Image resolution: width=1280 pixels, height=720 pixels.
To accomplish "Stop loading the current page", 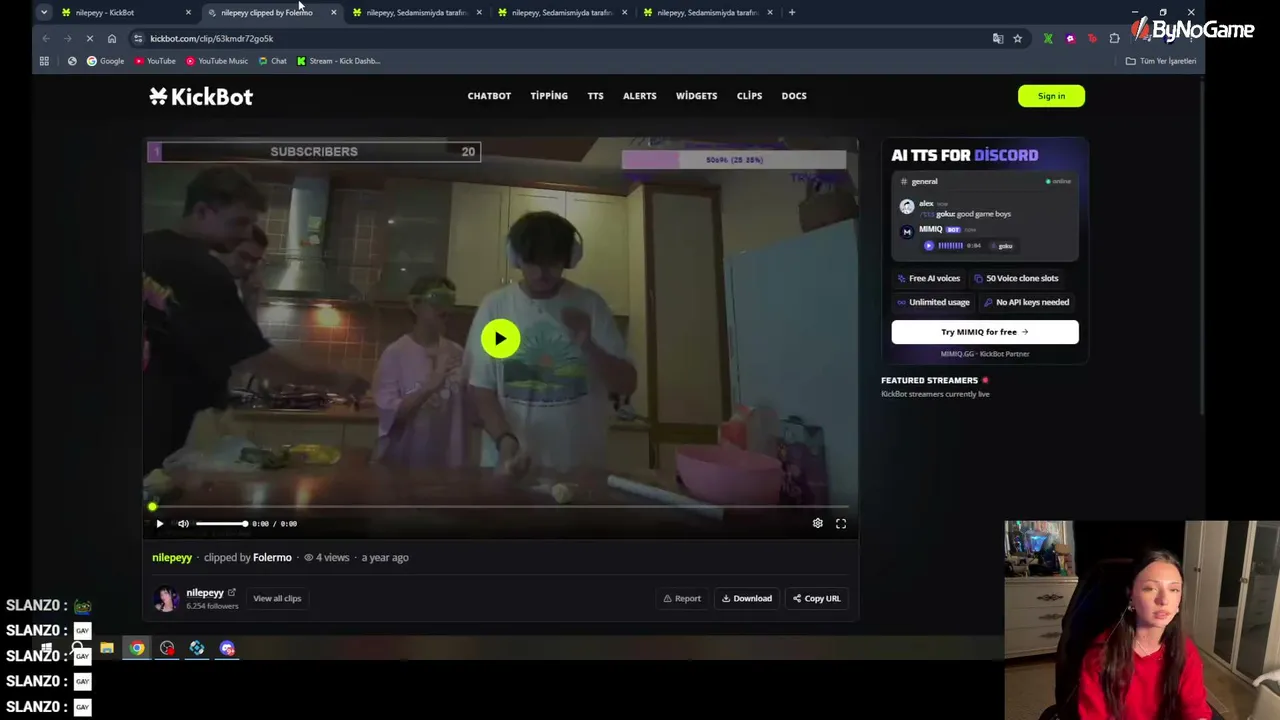I will 89,38.
